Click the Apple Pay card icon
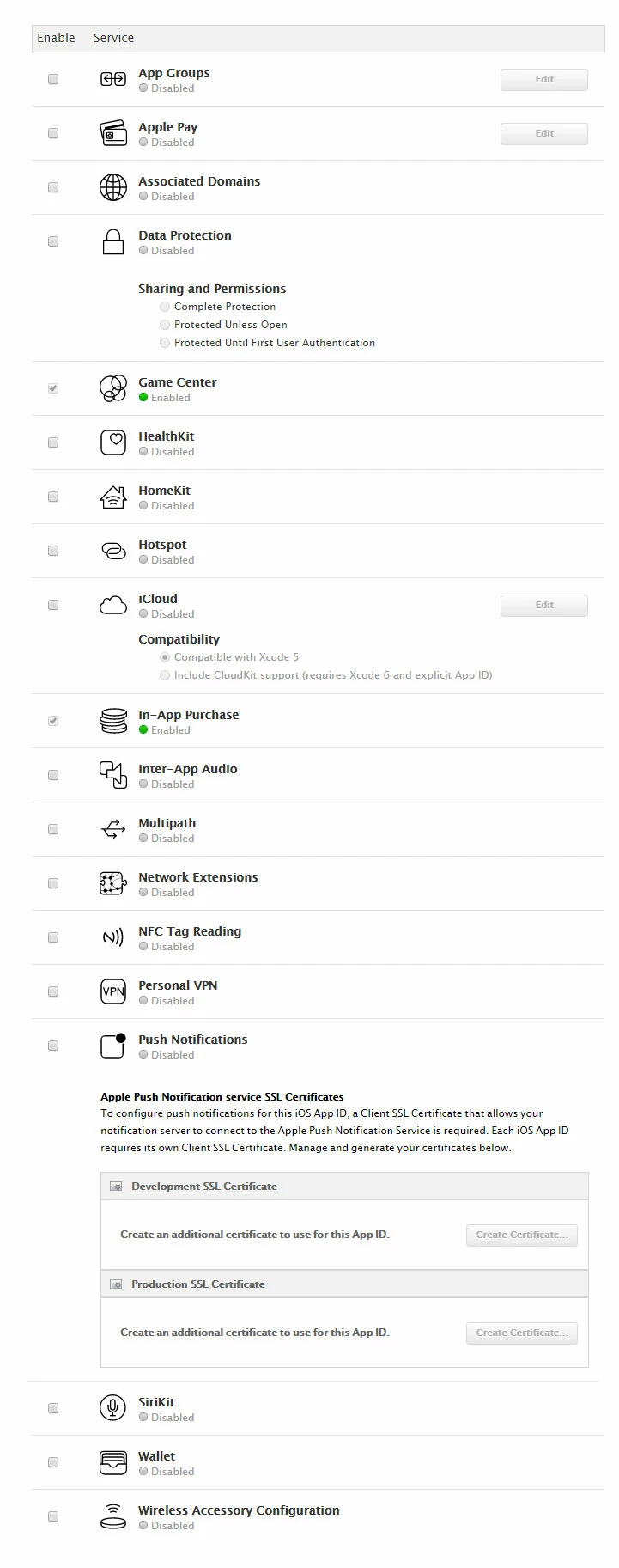 point(113,133)
